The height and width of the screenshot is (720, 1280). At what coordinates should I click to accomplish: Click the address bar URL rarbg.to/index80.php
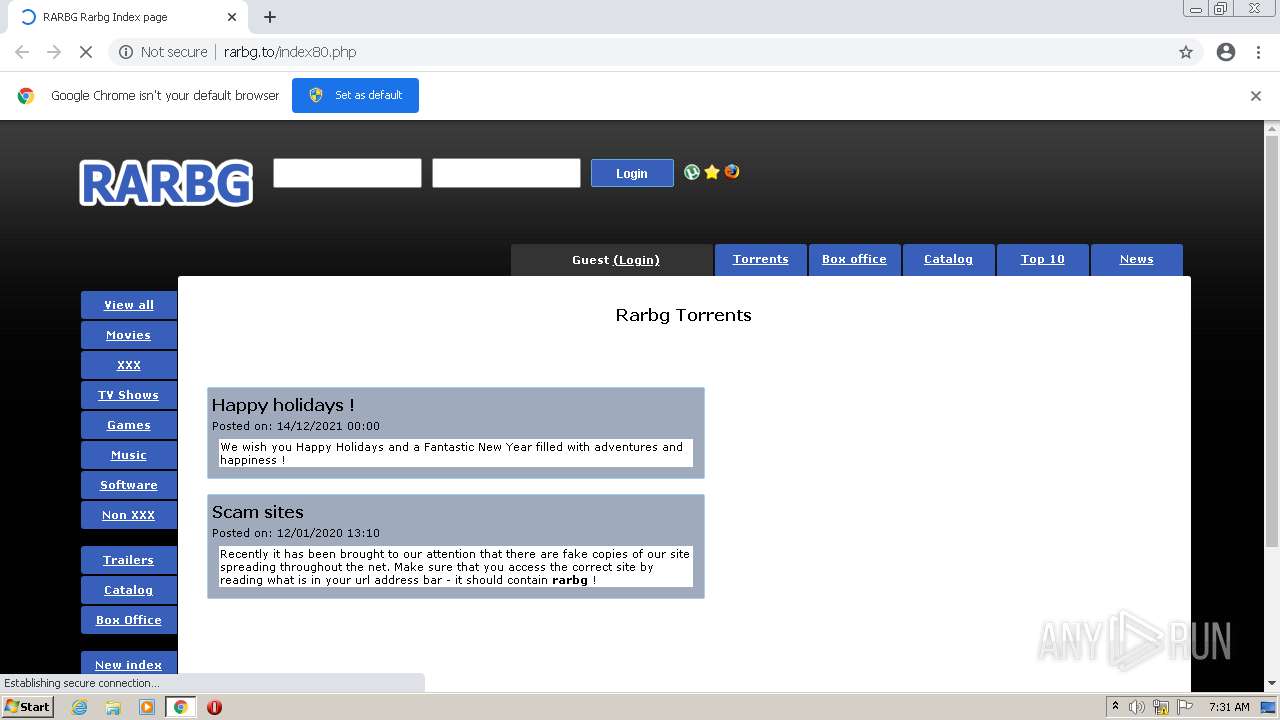(290, 52)
